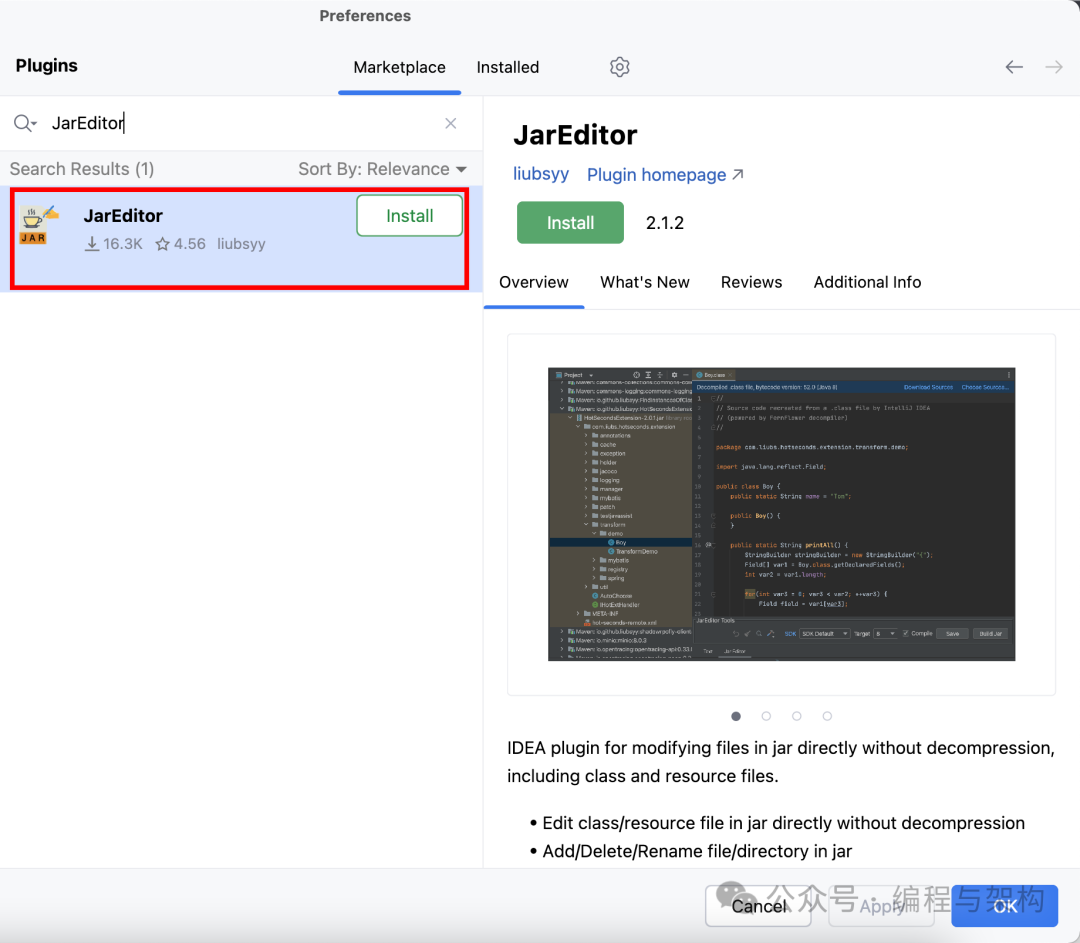The width and height of the screenshot is (1080, 943).
Task: Open the What's New tab
Action: point(645,282)
